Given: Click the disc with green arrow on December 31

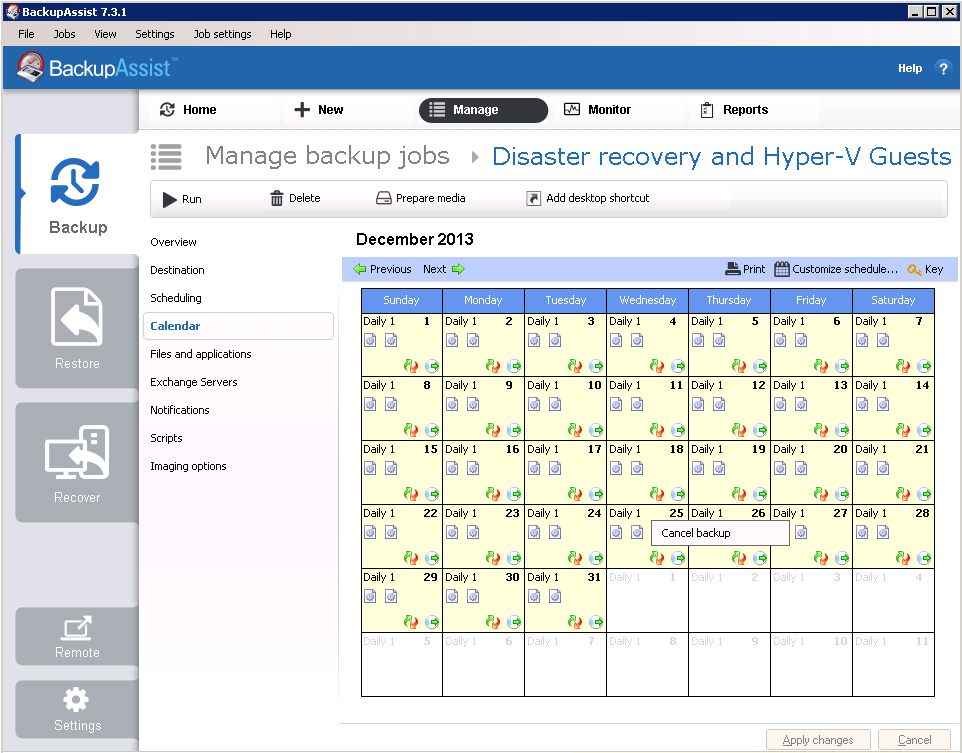Looking at the screenshot, I should point(596,622).
